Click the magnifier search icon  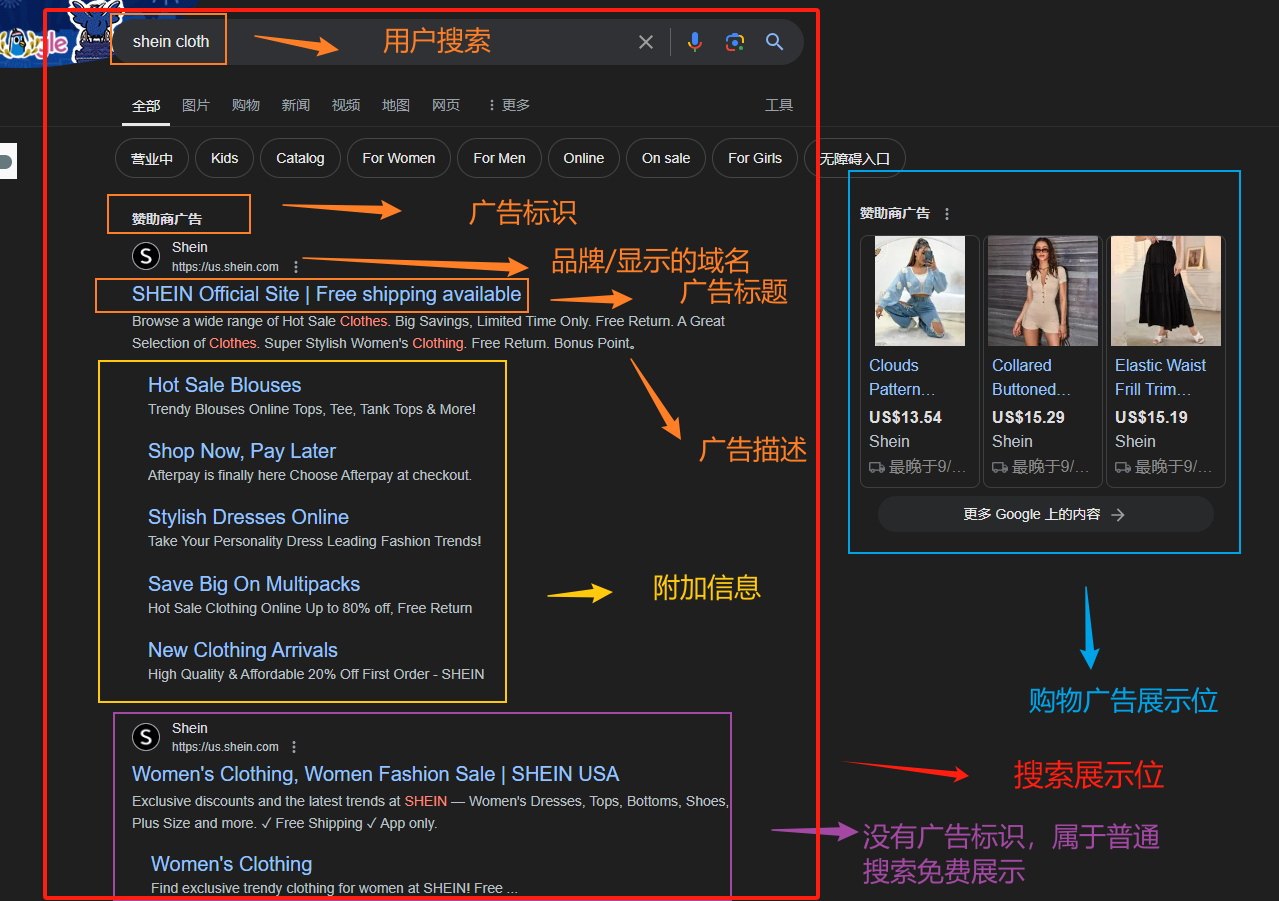pyautogui.click(x=775, y=42)
